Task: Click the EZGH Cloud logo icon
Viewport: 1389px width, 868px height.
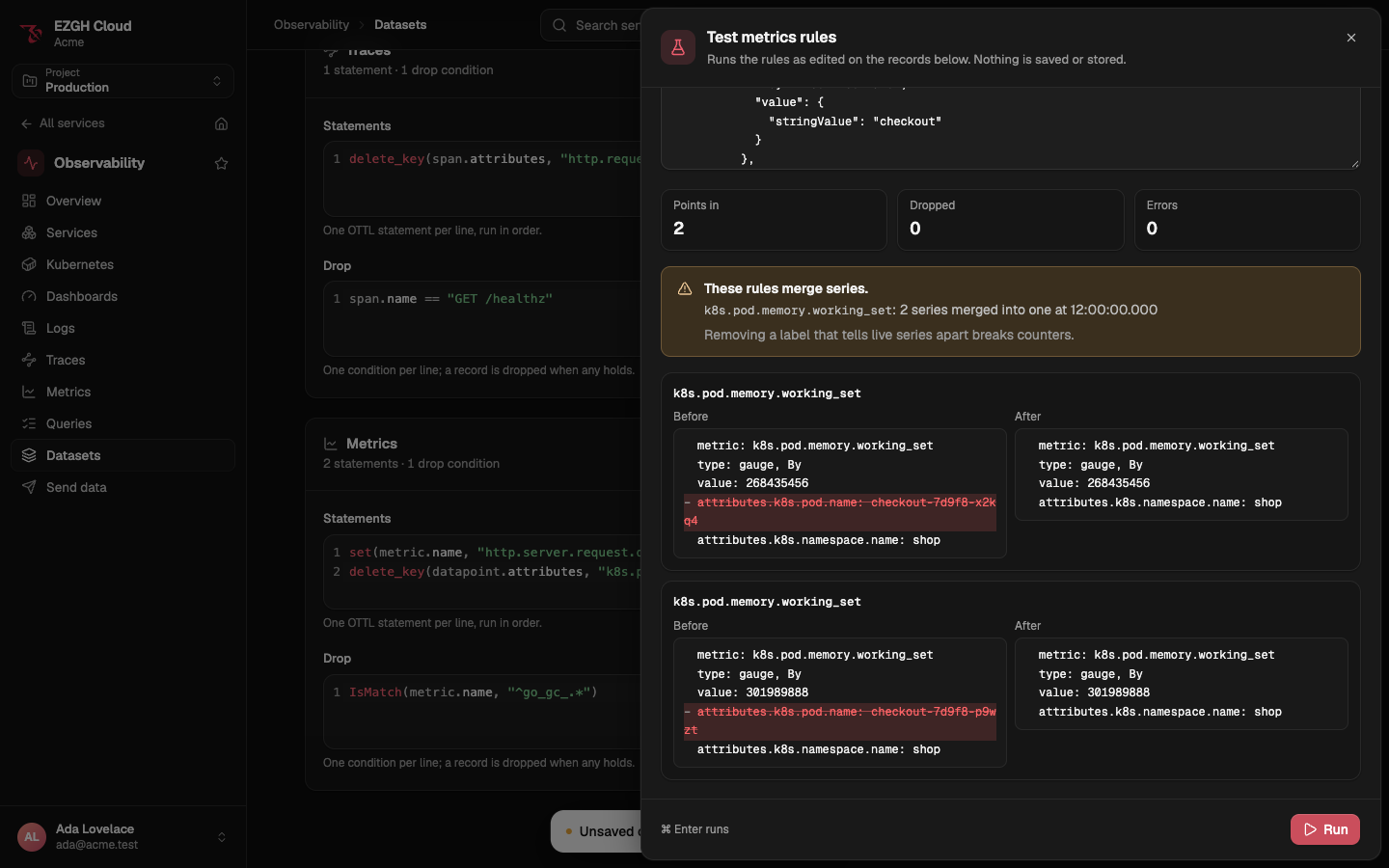Action: click(31, 33)
